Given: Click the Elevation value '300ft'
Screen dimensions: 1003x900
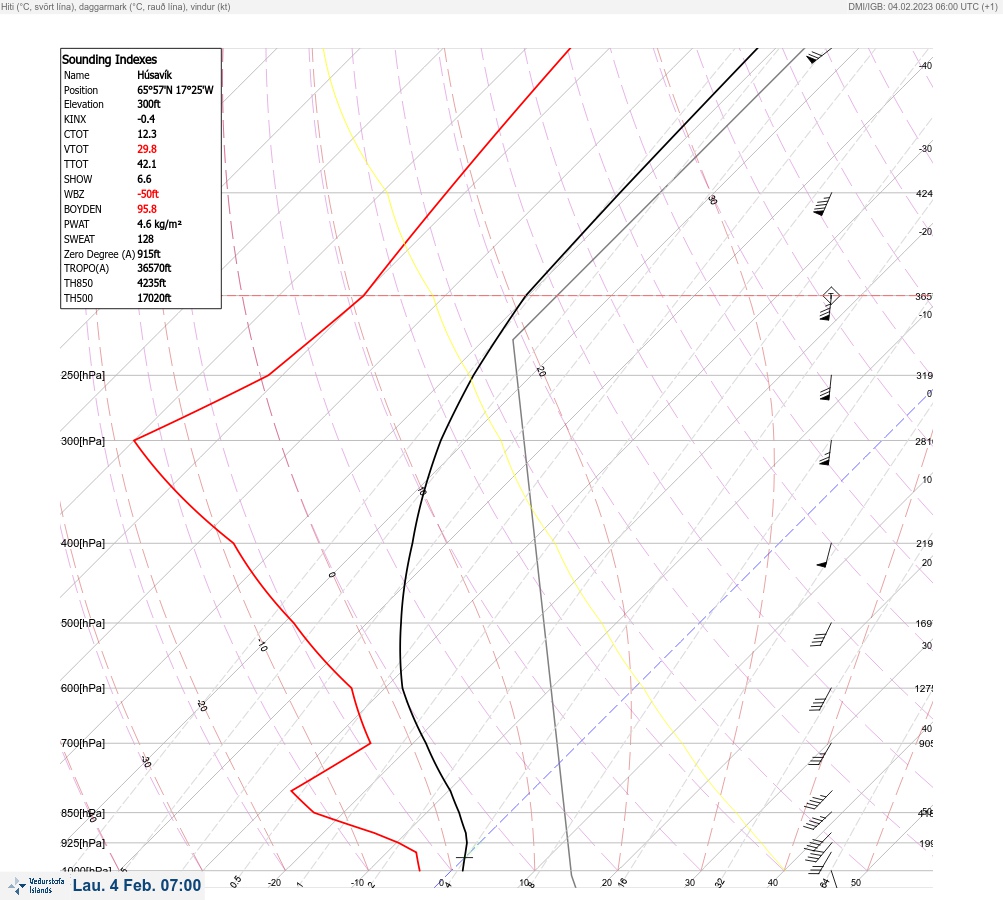Looking at the screenshot, I should point(148,104).
